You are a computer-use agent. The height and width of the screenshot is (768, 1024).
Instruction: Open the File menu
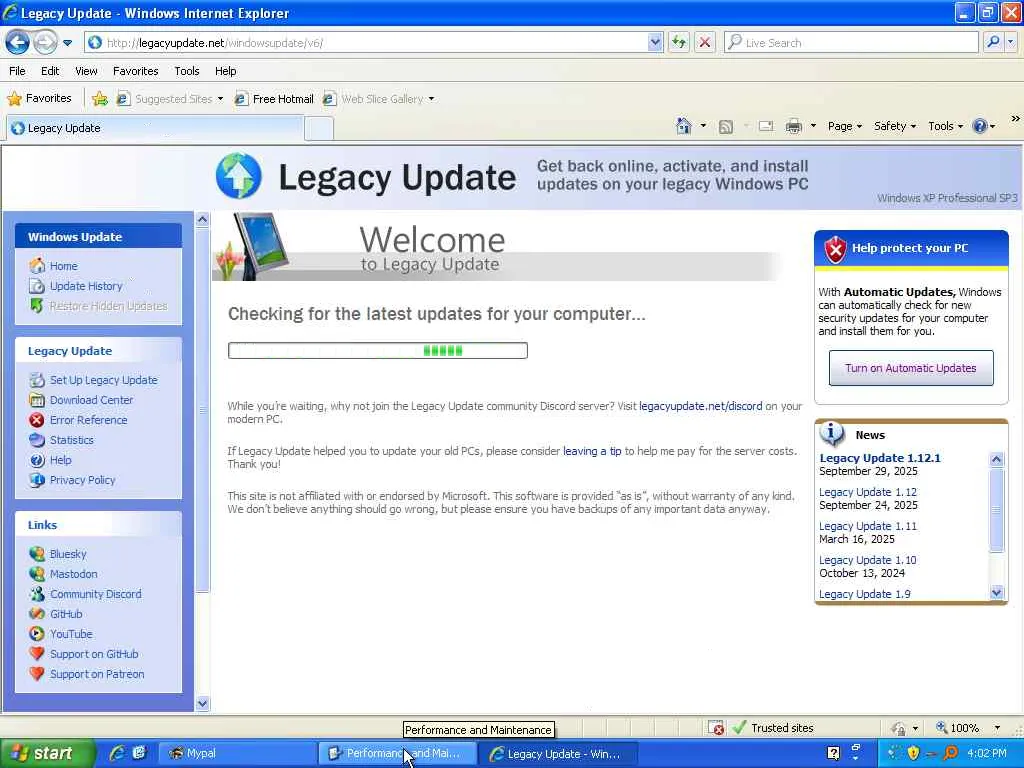tap(18, 71)
